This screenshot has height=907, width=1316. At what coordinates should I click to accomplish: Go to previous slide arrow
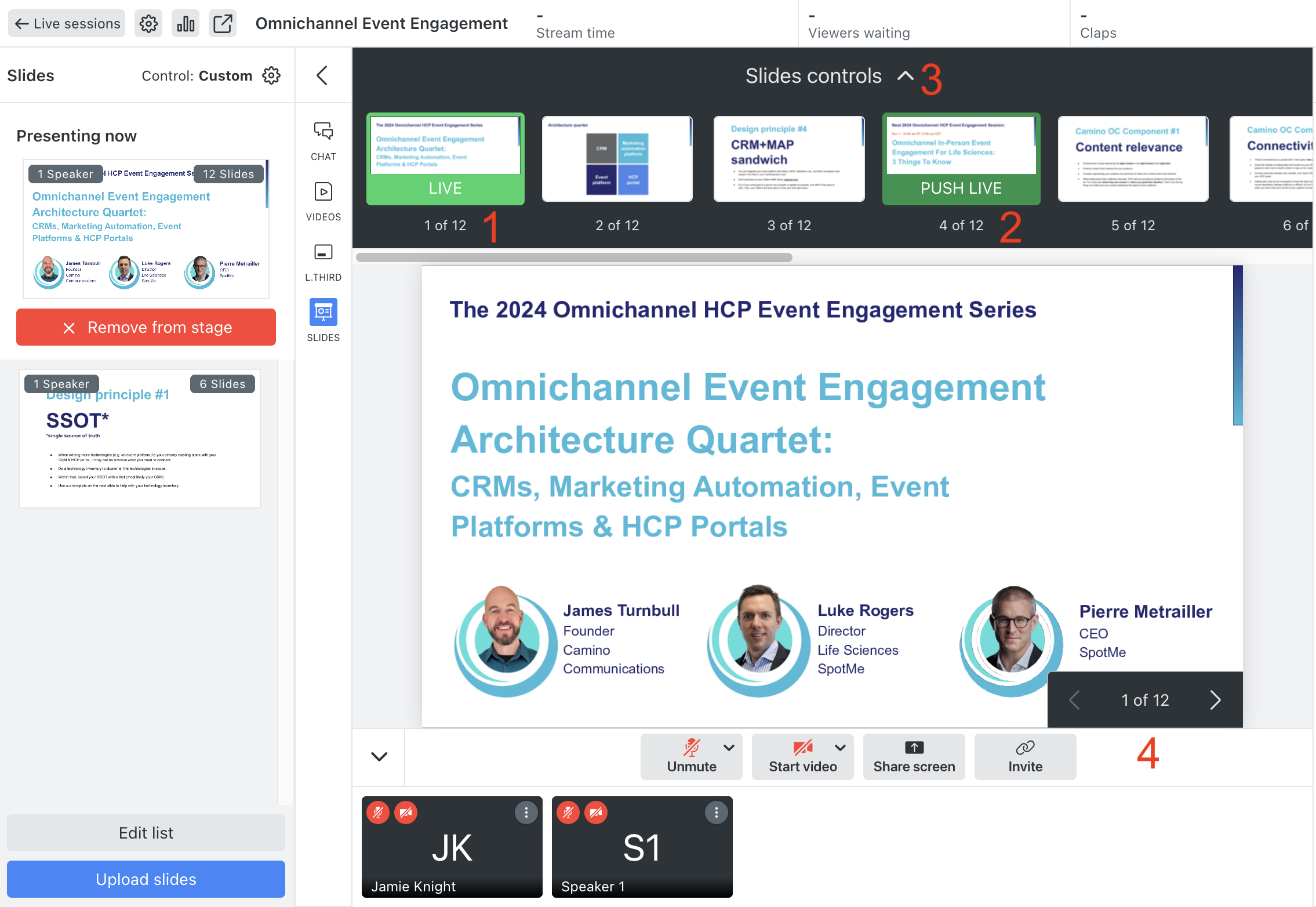[1075, 700]
